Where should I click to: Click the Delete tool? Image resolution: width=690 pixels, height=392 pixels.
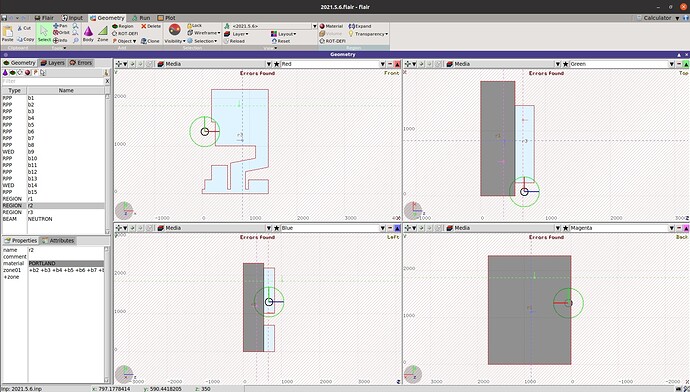coord(150,26)
